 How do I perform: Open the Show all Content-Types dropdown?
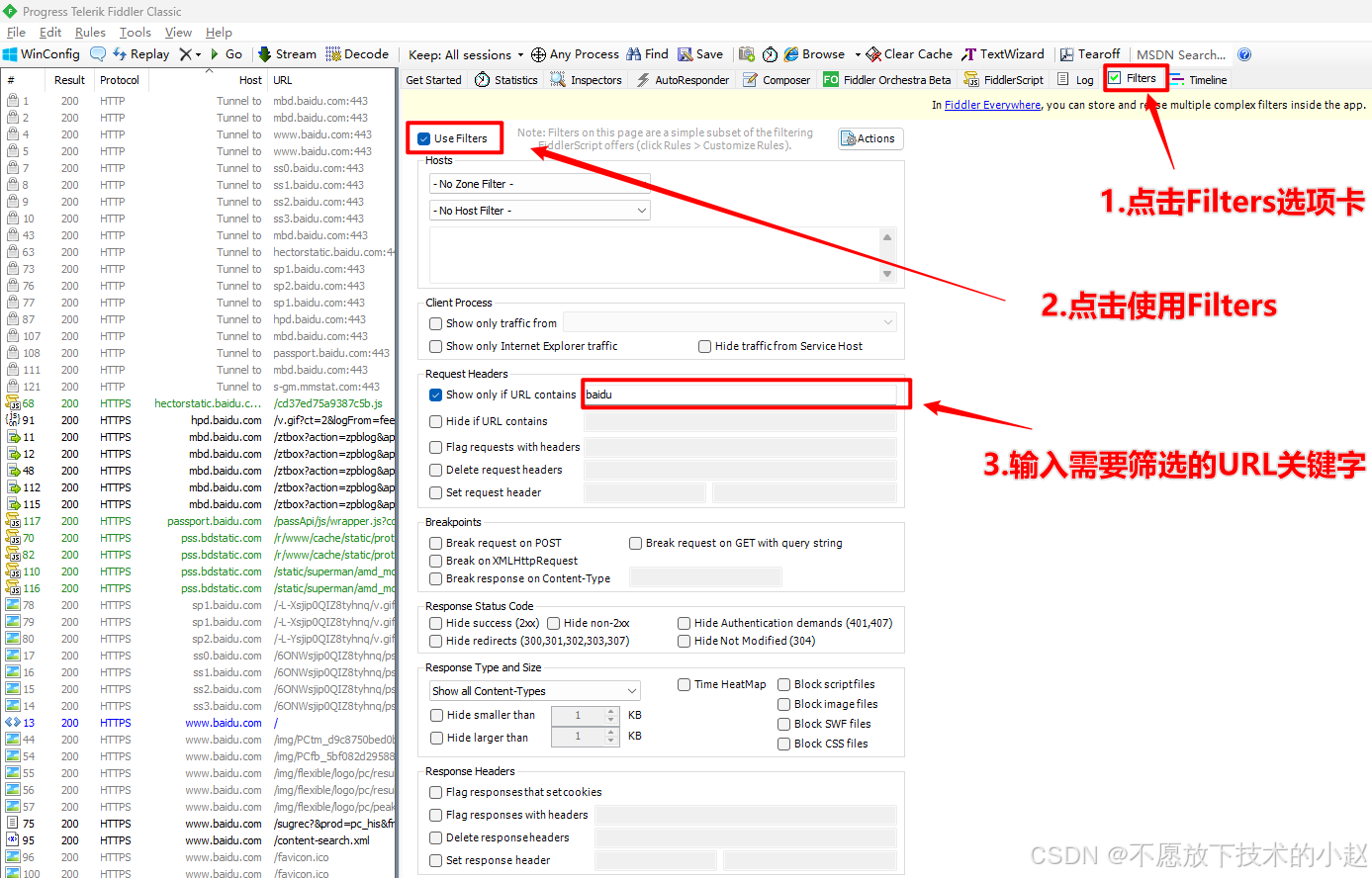(x=535, y=691)
